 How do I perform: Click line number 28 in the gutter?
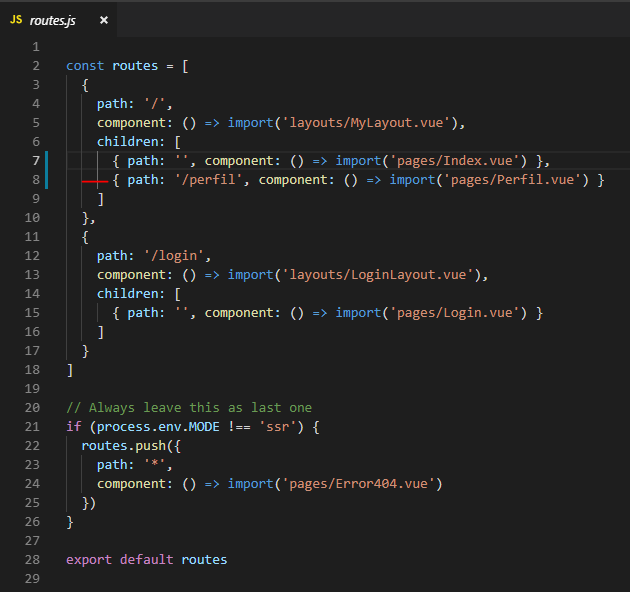(x=33, y=560)
